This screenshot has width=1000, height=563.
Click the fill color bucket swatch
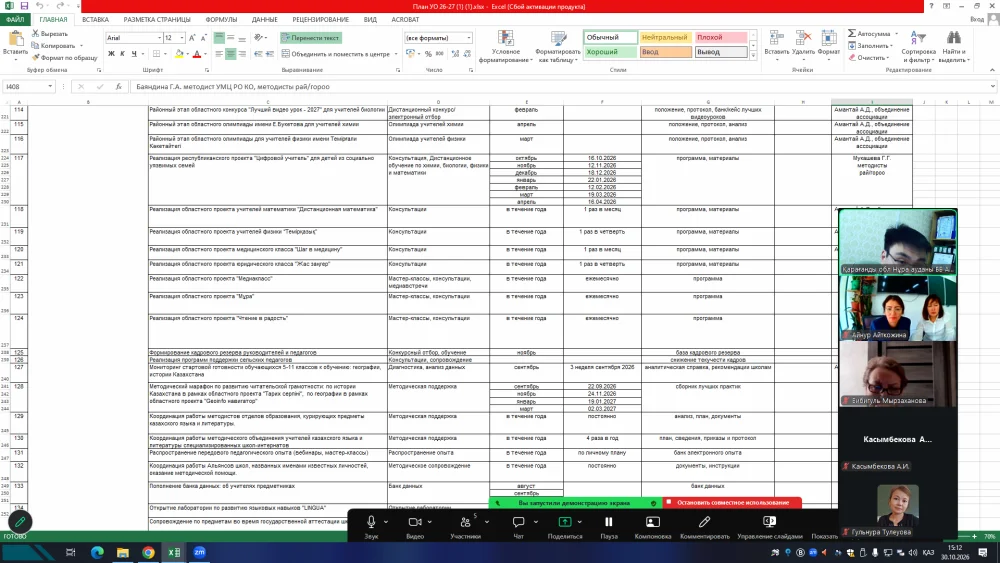pyautogui.click(x=179, y=54)
